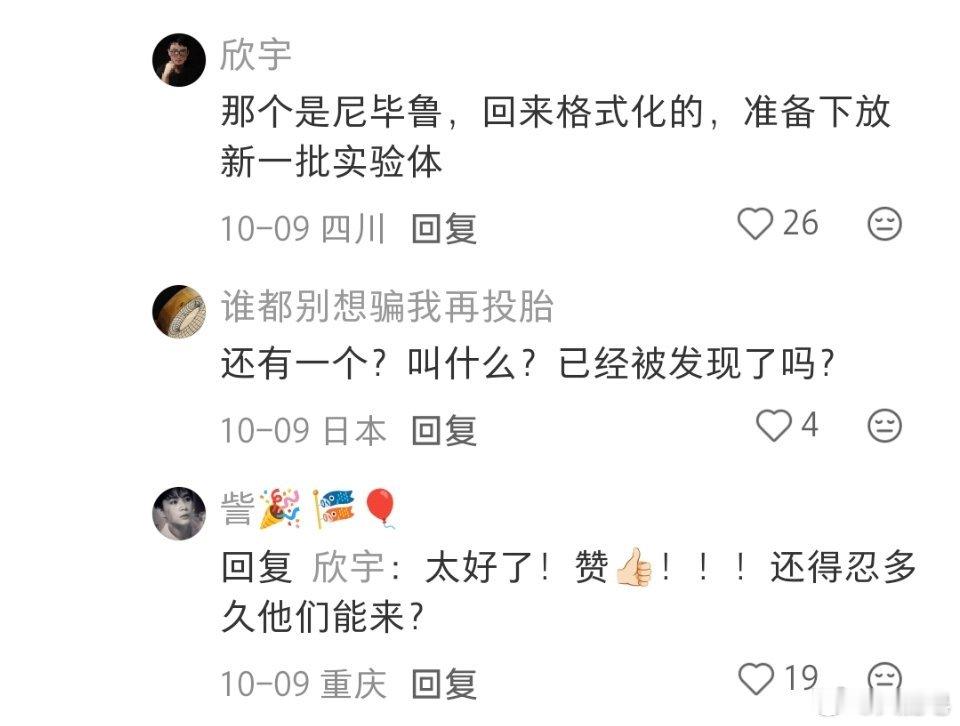Open username 欣宇 at top
Viewport: 960px width, 726px height.
point(256,54)
